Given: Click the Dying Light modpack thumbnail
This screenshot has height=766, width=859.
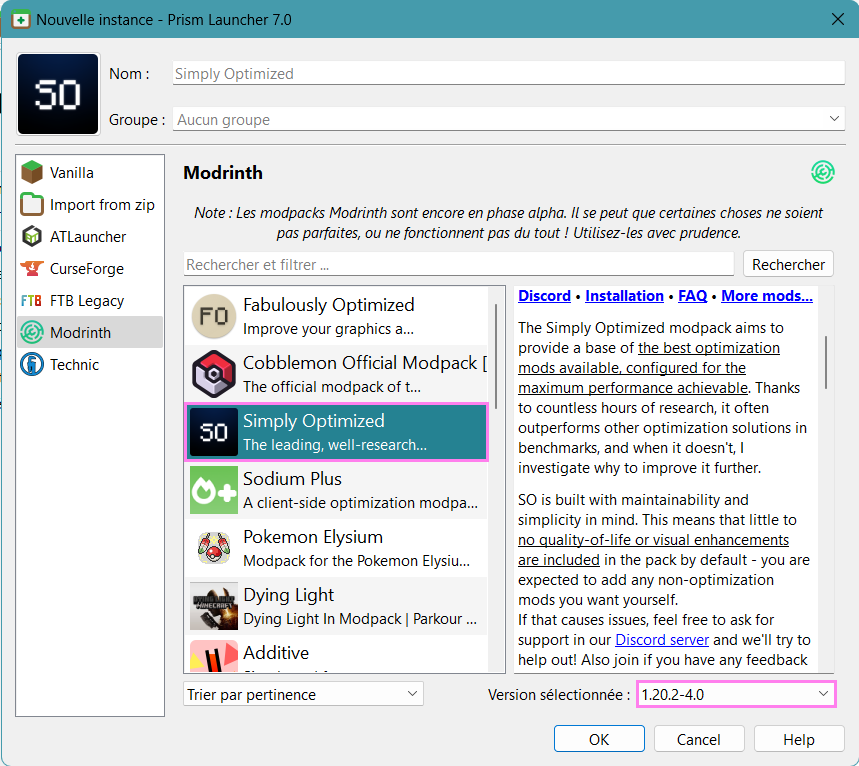Looking at the screenshot, I should click(214, 606).
